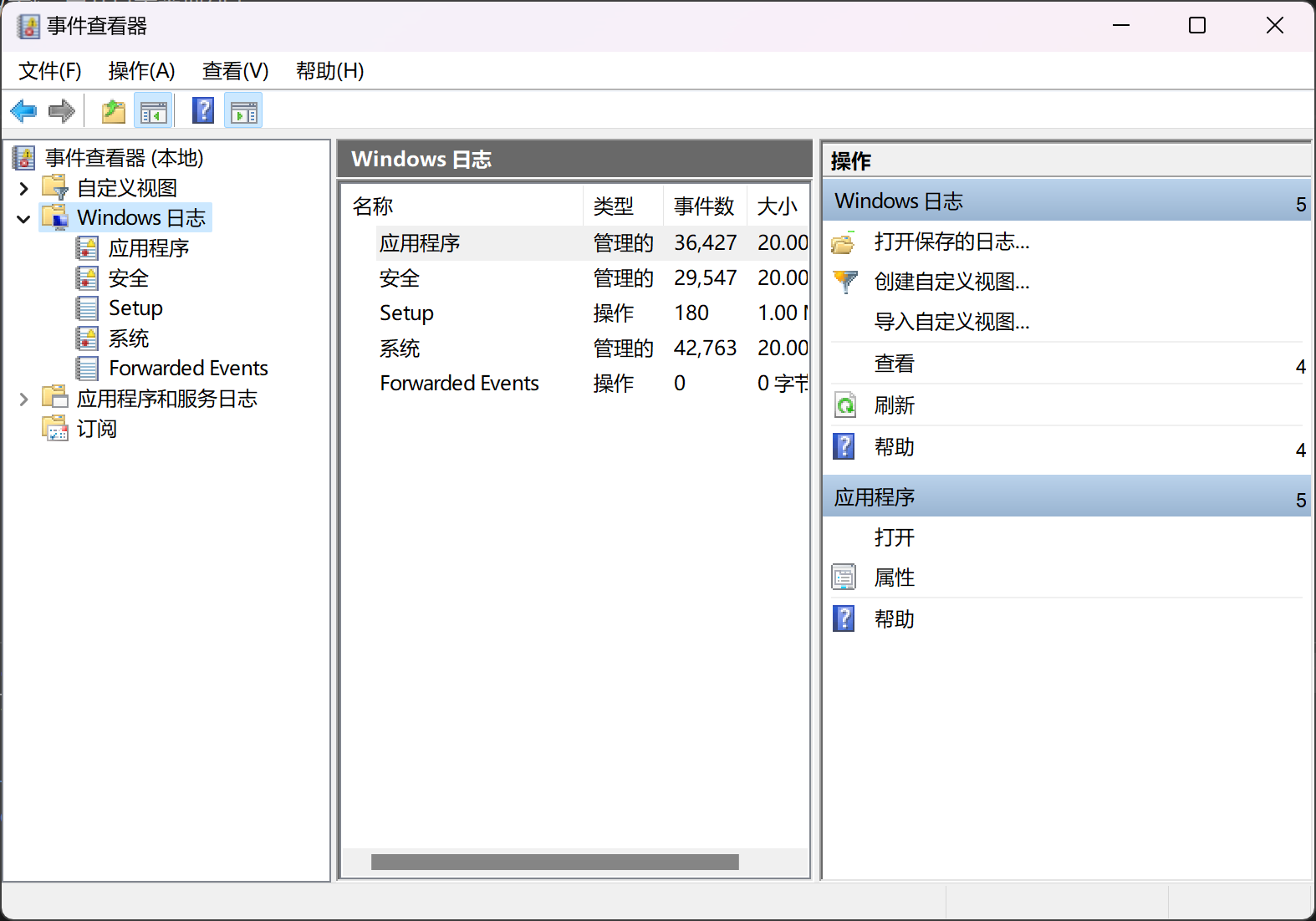
Task: Open the 操作(A) menu
Action: click(x=142, y=71)
